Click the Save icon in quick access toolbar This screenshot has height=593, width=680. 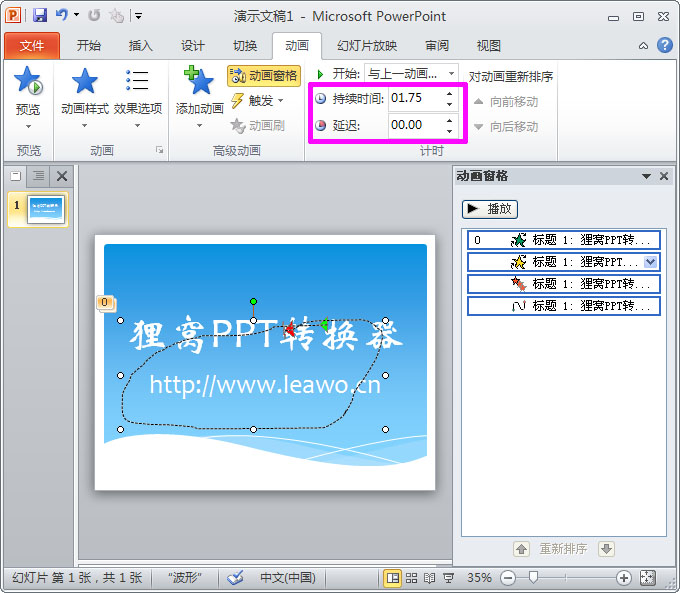point(39,16)
